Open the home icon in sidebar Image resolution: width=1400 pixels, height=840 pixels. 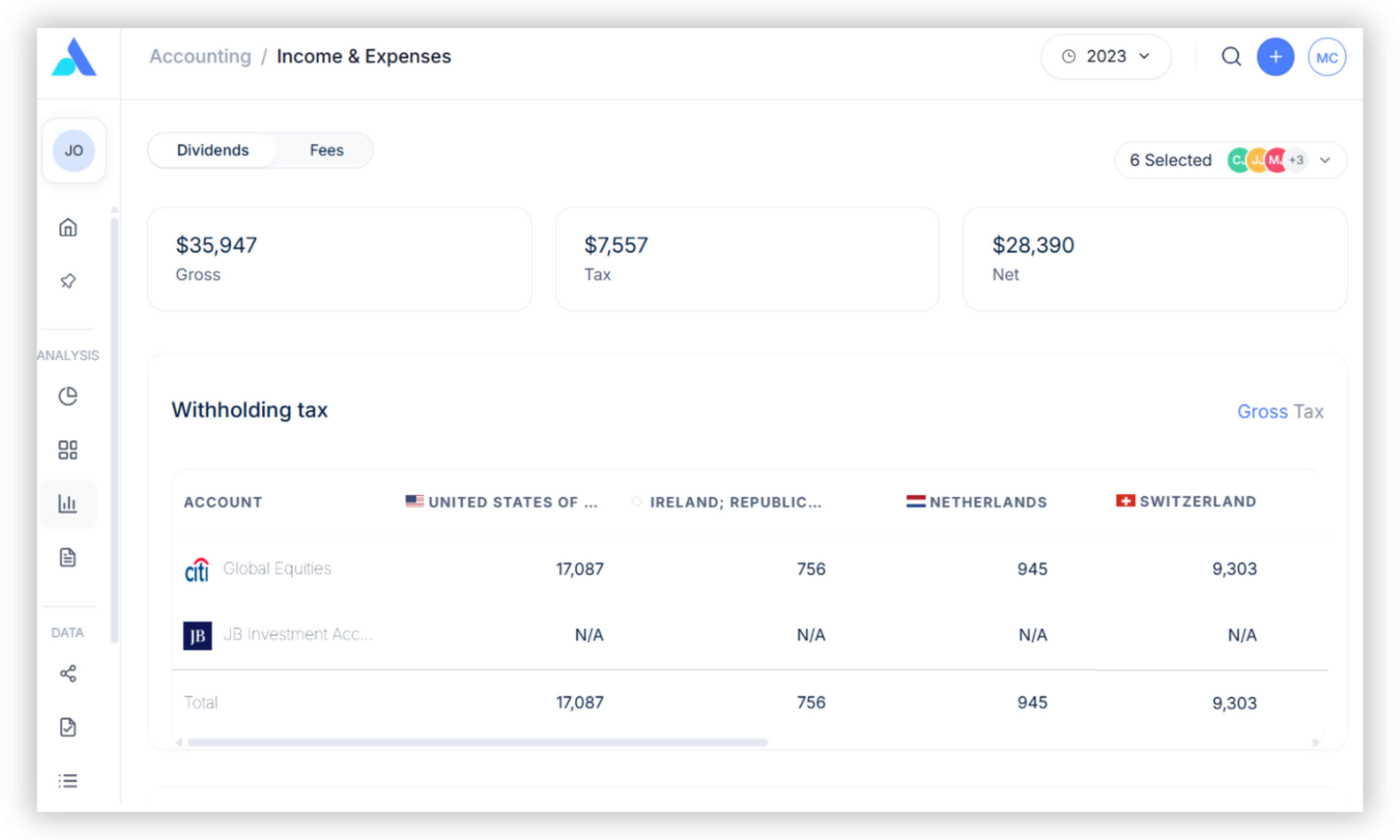[68, 227]
